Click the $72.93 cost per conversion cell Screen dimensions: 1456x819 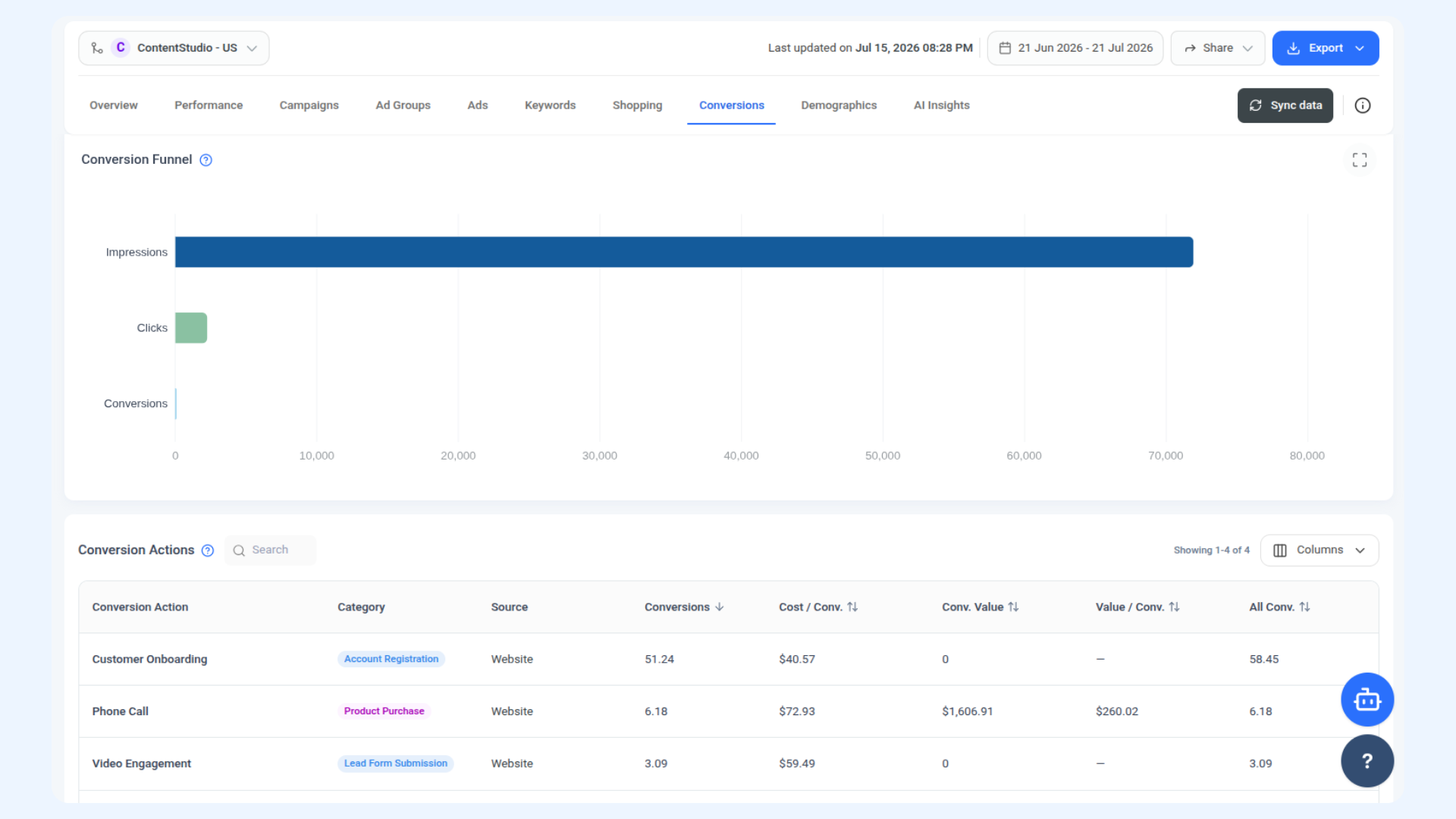pos(797,711)
